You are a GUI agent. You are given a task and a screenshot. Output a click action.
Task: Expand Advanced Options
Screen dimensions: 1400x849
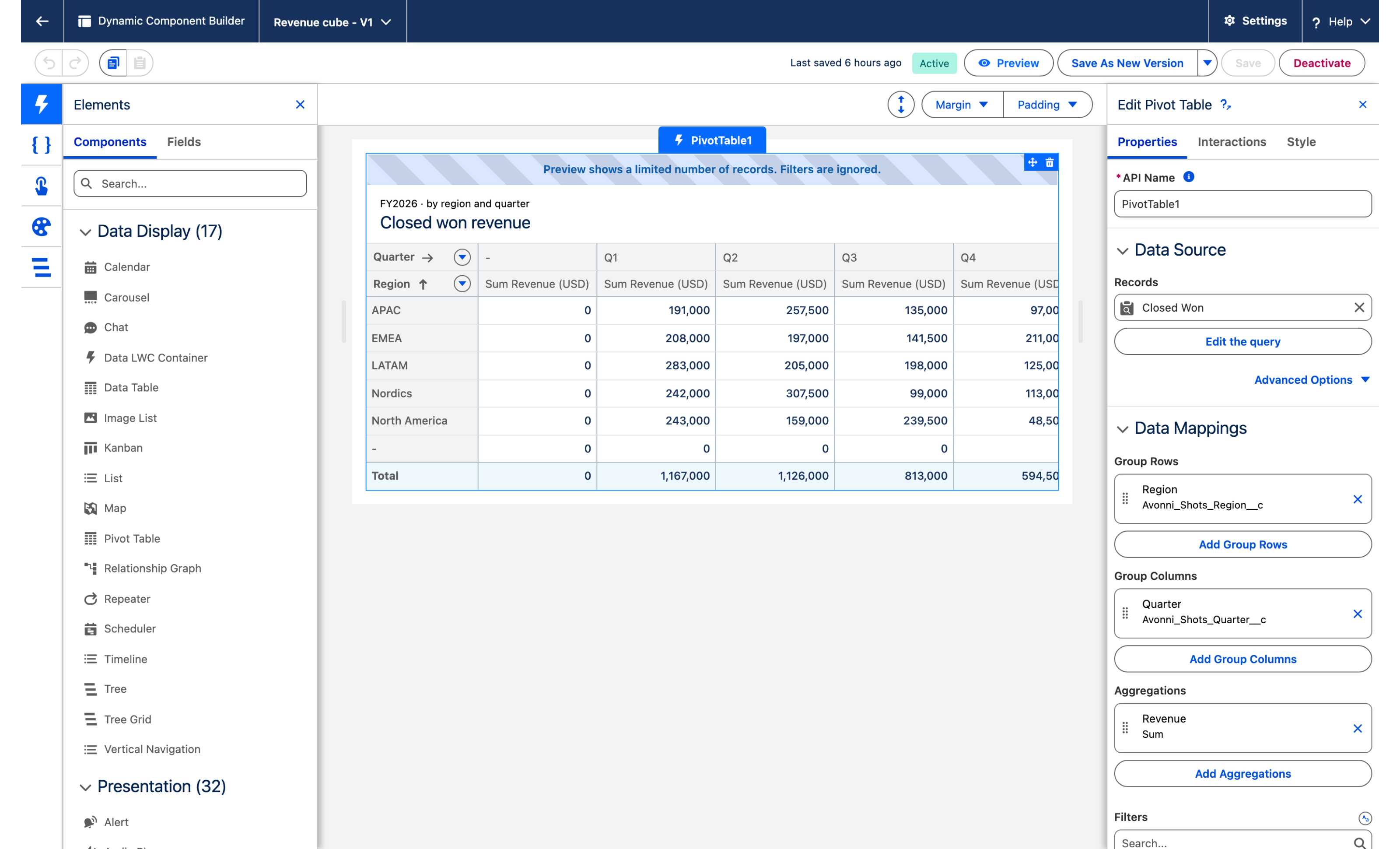pyautogui.click(x=1312, y=379)
